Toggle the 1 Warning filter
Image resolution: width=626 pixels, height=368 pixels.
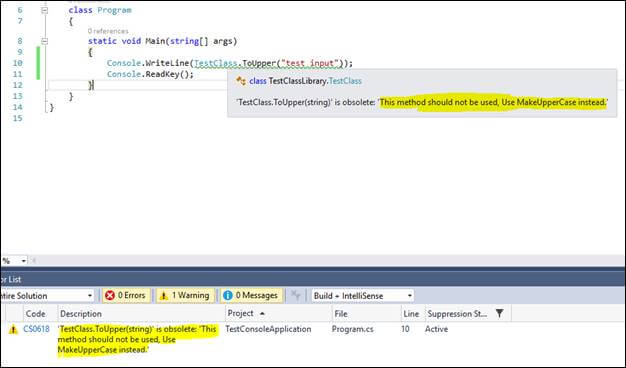pyautogui.click(x=185, y=296)
